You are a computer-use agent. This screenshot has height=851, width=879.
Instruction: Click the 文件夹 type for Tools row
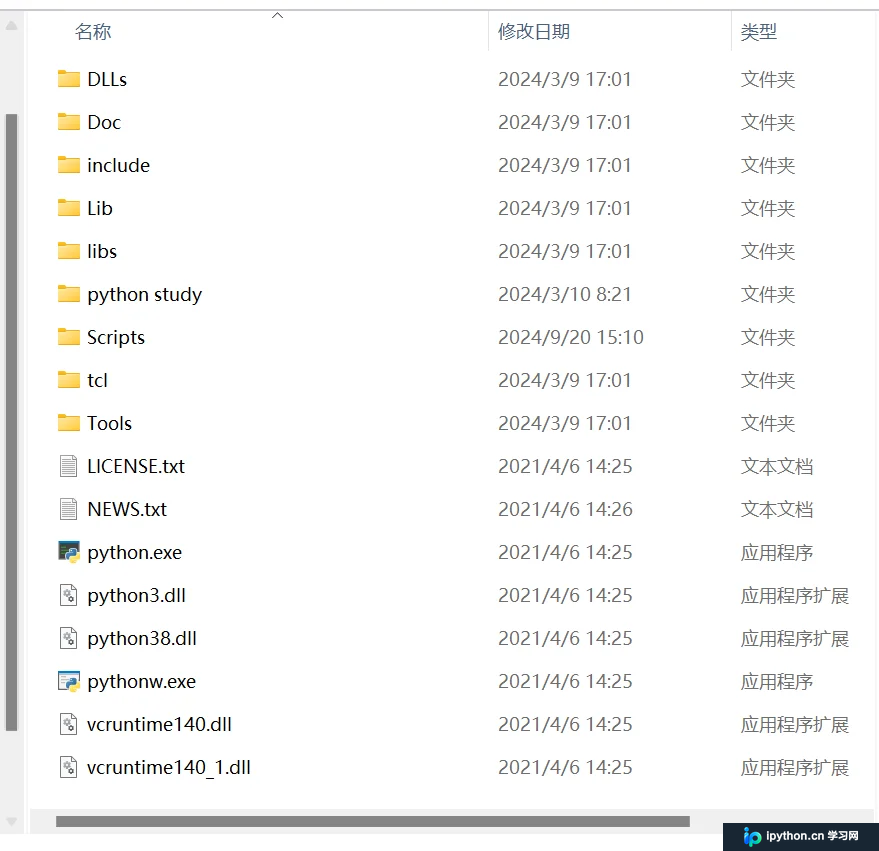767,423
